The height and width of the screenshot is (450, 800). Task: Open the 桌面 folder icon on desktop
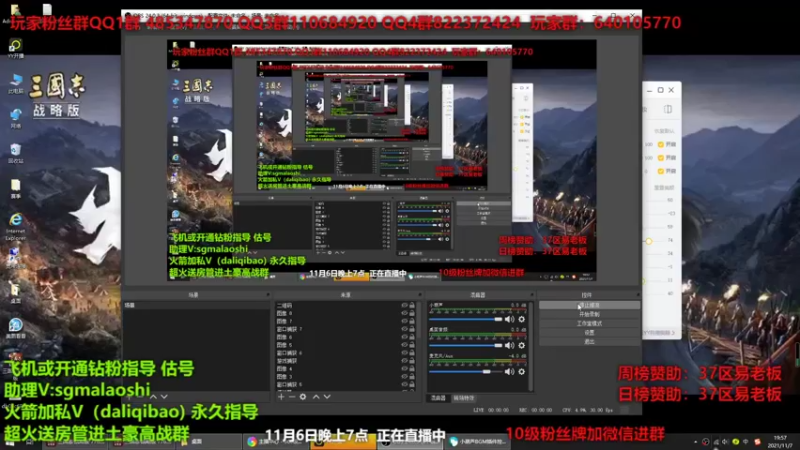[15, 292]
